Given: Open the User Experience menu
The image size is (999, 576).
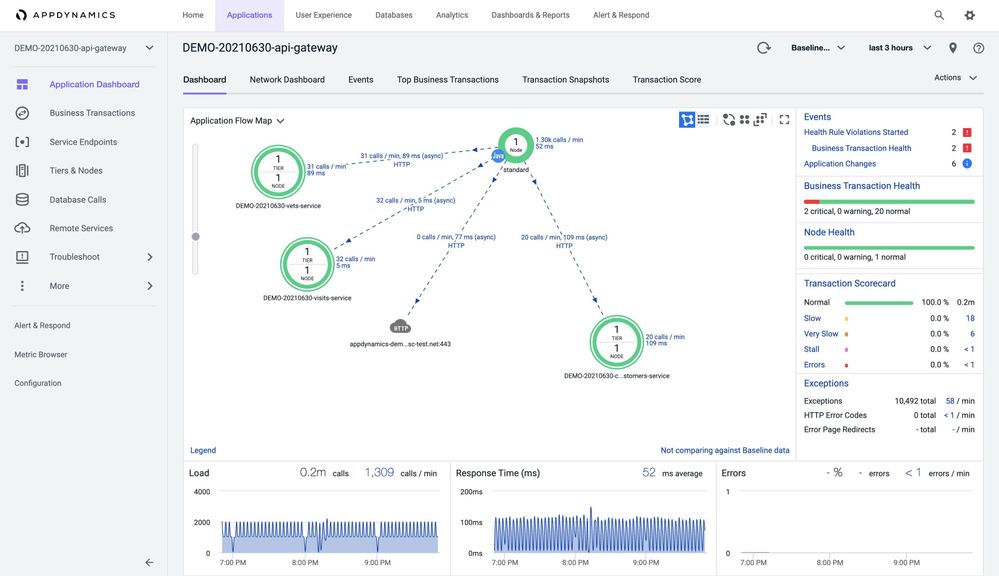Looking at the screenshot, I should click(323, 15).
